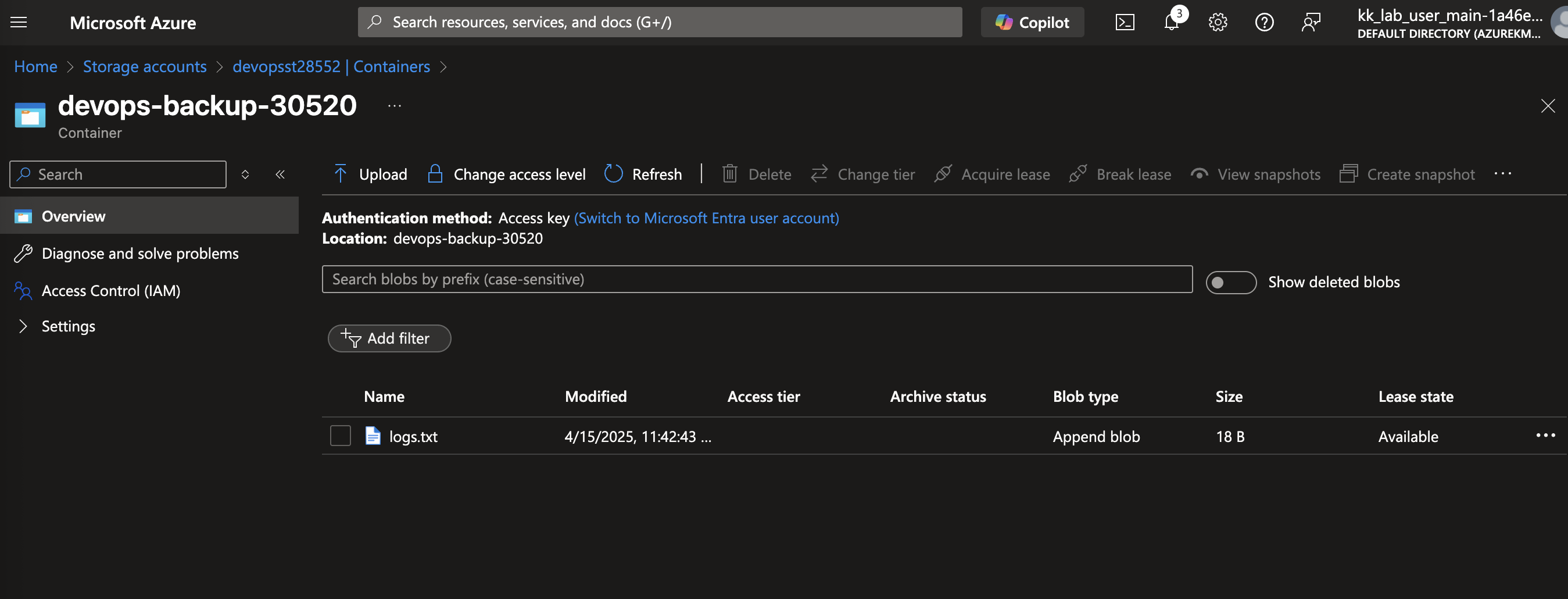Go to Home breadcrumb

coord(35,66)
